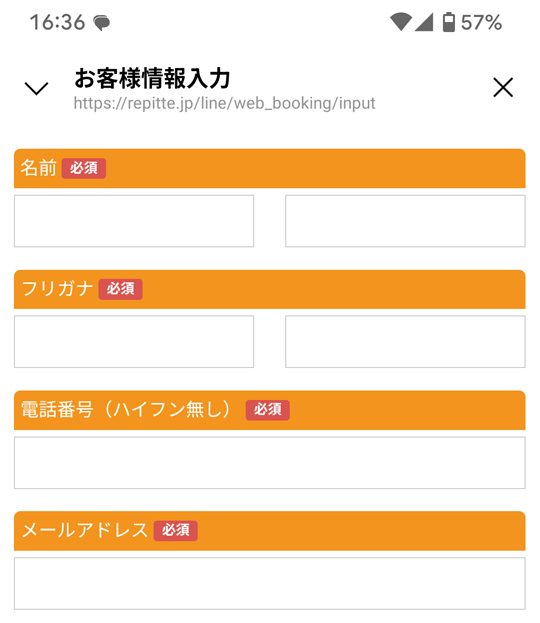The height and width of the screenshot is (623, 540).
Task: Tap the 電話番号(ハイフン無し) header label
Action: tap(126, 410)
